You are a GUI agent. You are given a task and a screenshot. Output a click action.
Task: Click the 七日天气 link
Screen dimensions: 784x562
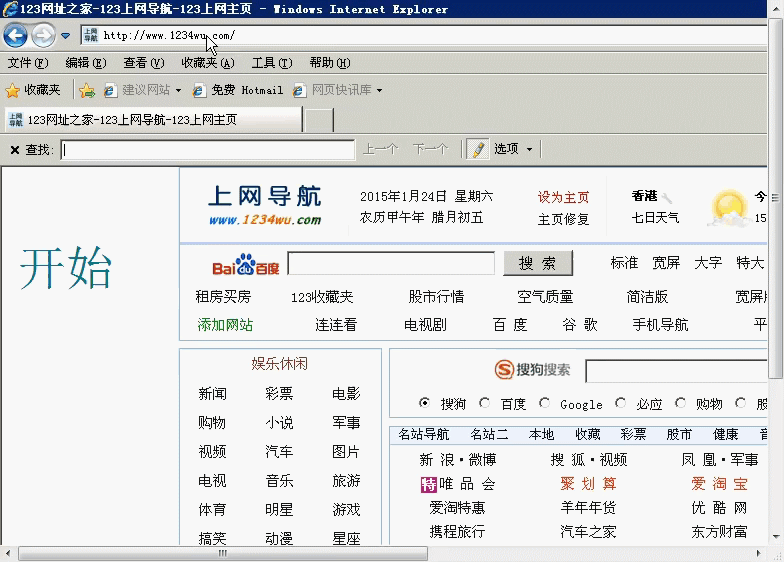pyautogui.click(x=655, y=218)
